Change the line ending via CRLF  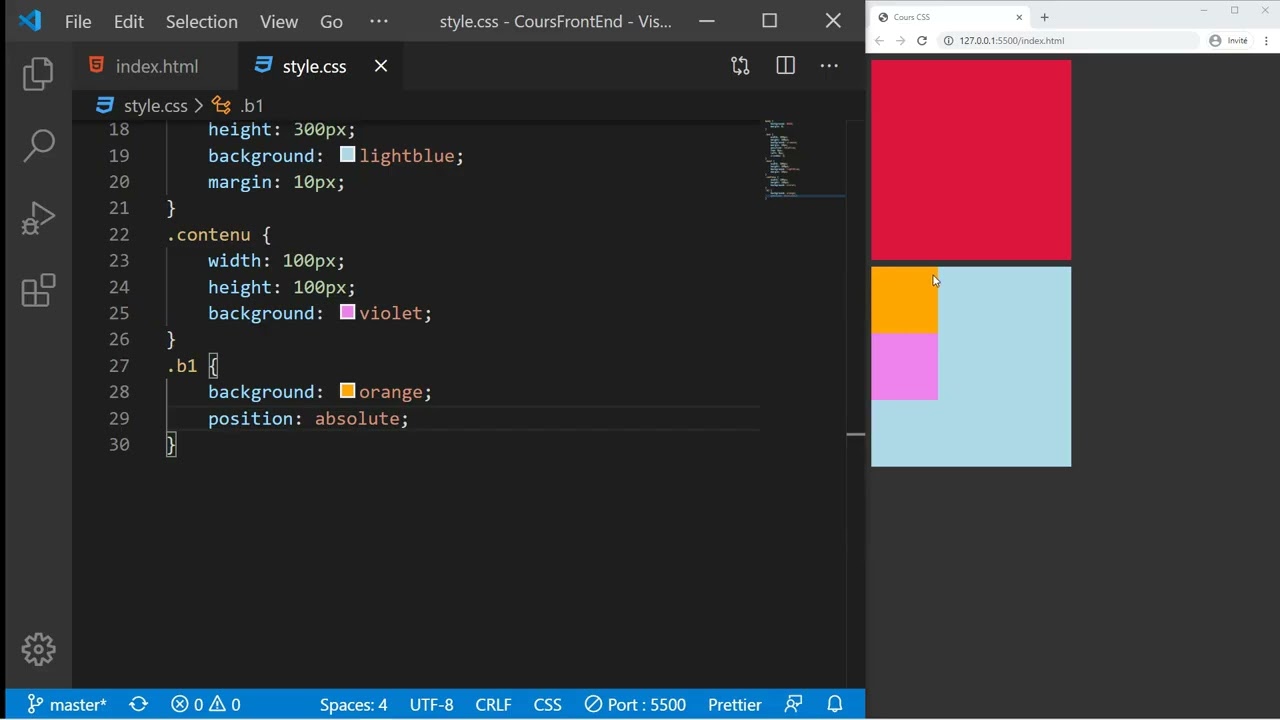pyautogui.click(x=493, y=704)
